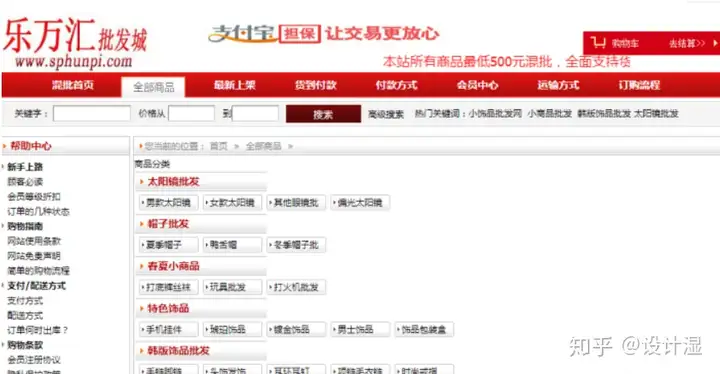
Task: Open the 货到付款 navigation tab
Action: (x=315, y=85)
